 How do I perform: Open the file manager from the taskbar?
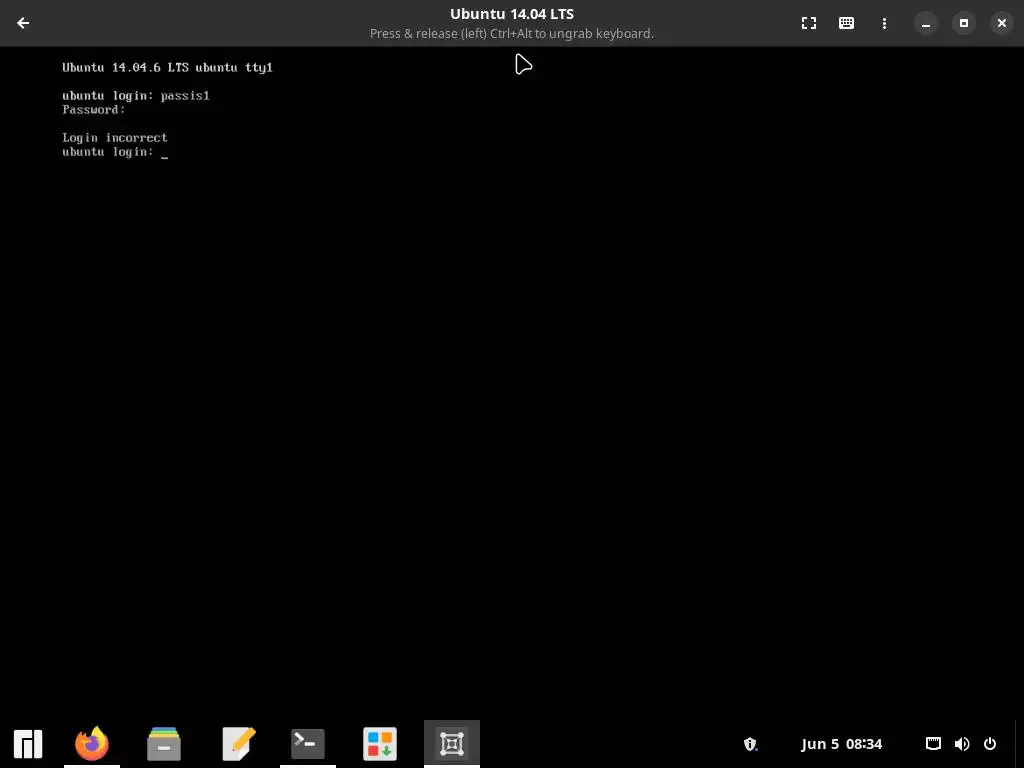164,744
